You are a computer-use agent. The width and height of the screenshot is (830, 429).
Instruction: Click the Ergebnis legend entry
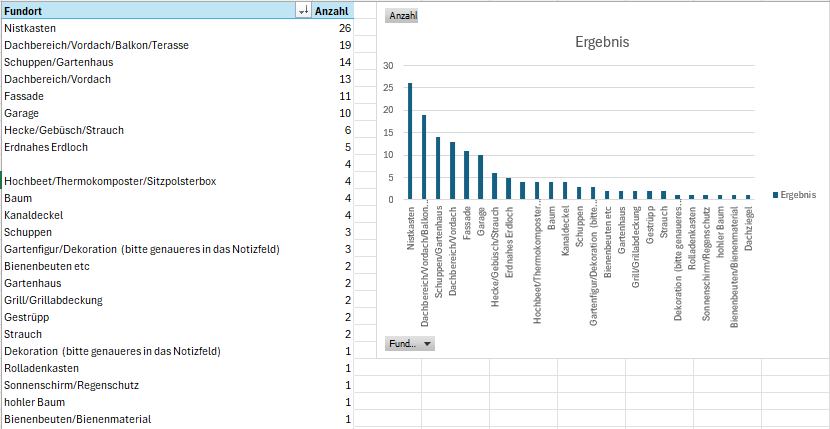pyautogui.click(x=794, y=195)
